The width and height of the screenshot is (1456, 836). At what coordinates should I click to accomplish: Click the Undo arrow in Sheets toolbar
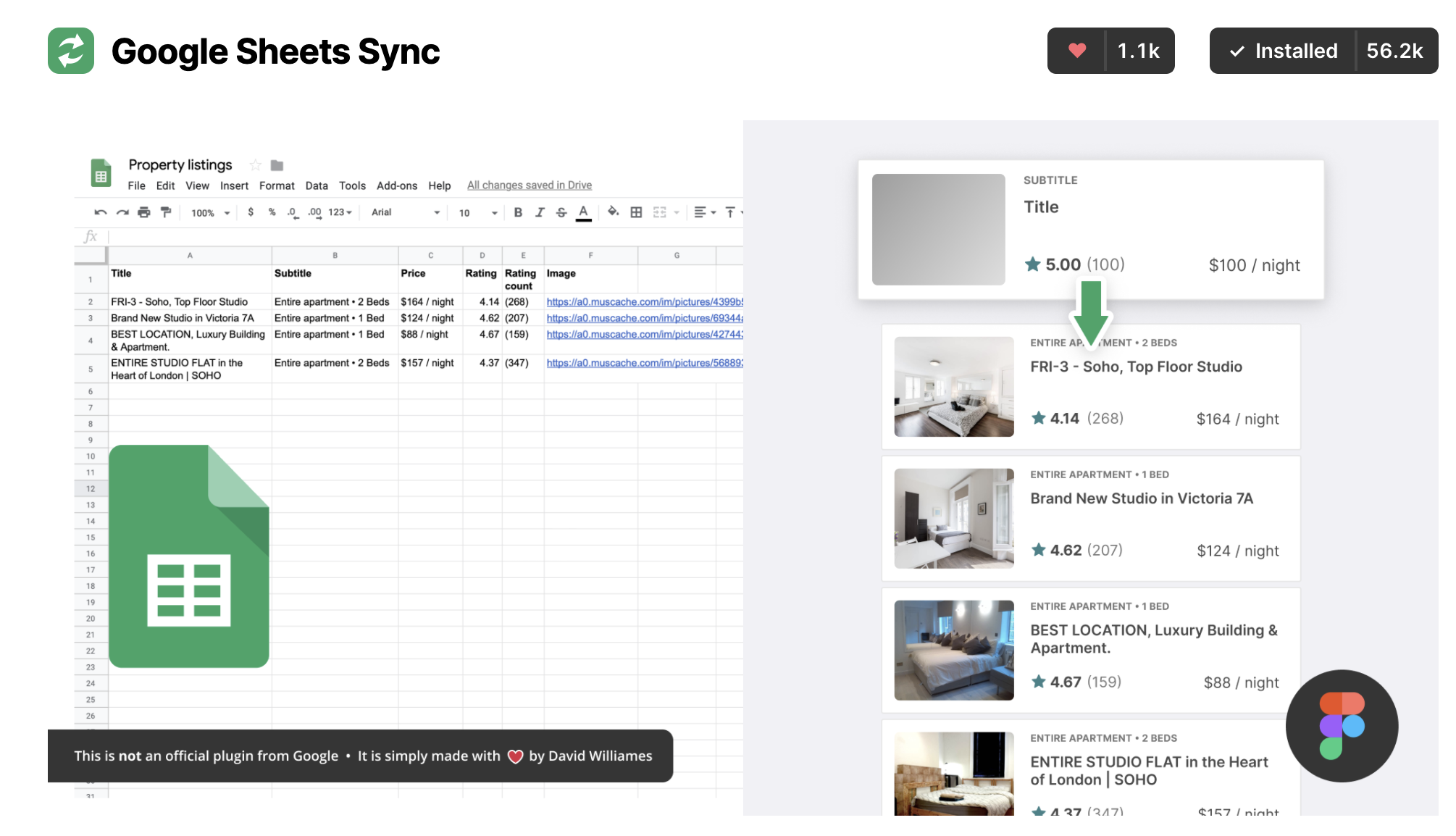click(x=101, y=212)
